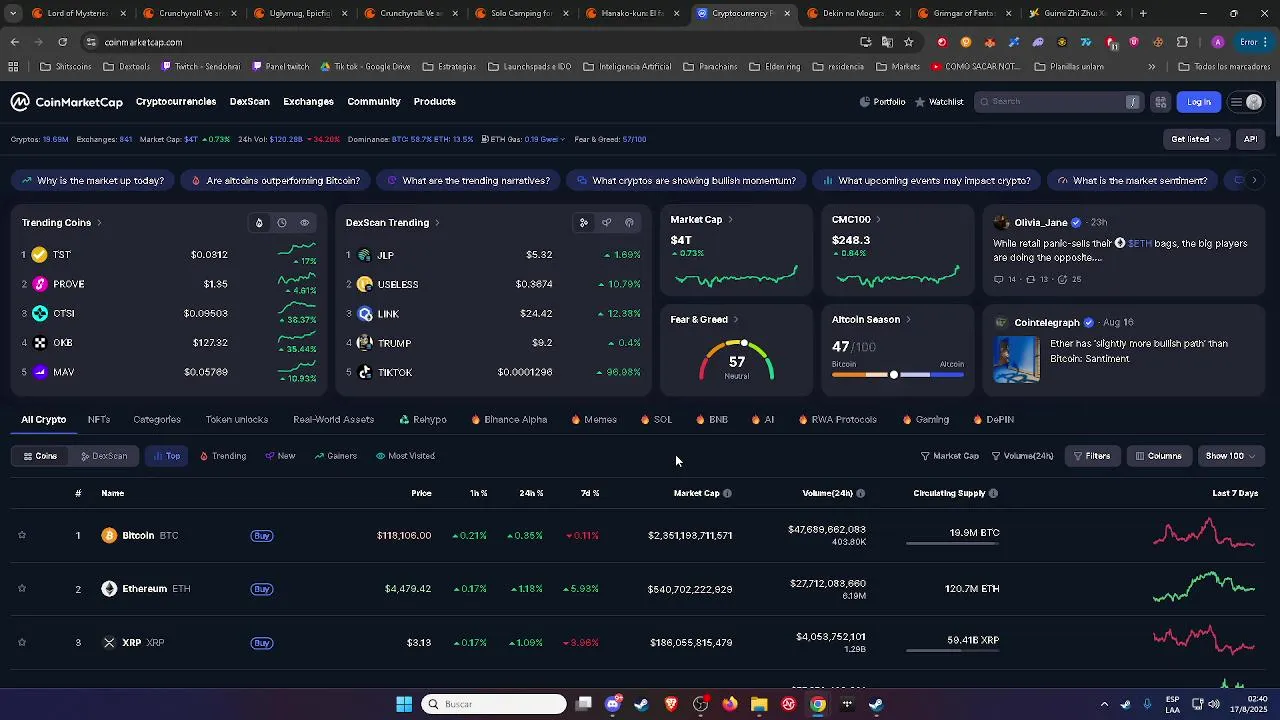Click the TRUMP token icon

365,343
